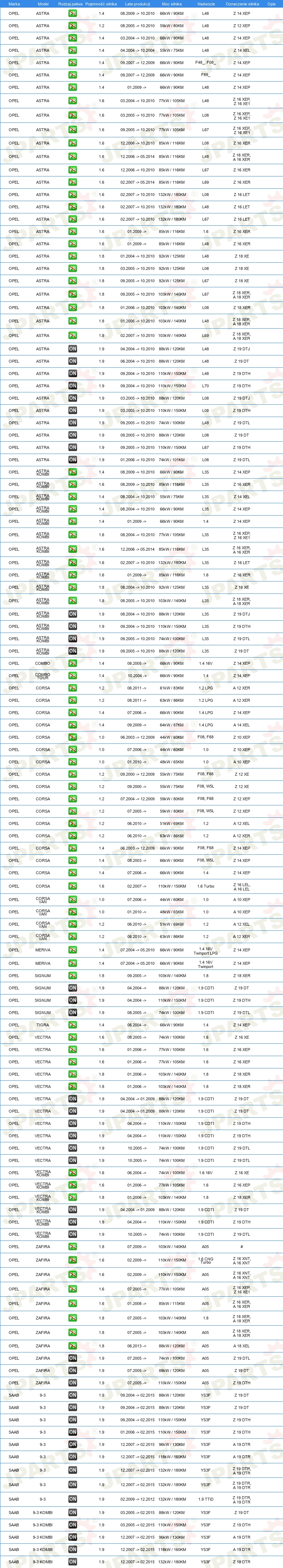
Task: Click petrol icon in ZAFIRA row marked #
Action: [72, 1247]
